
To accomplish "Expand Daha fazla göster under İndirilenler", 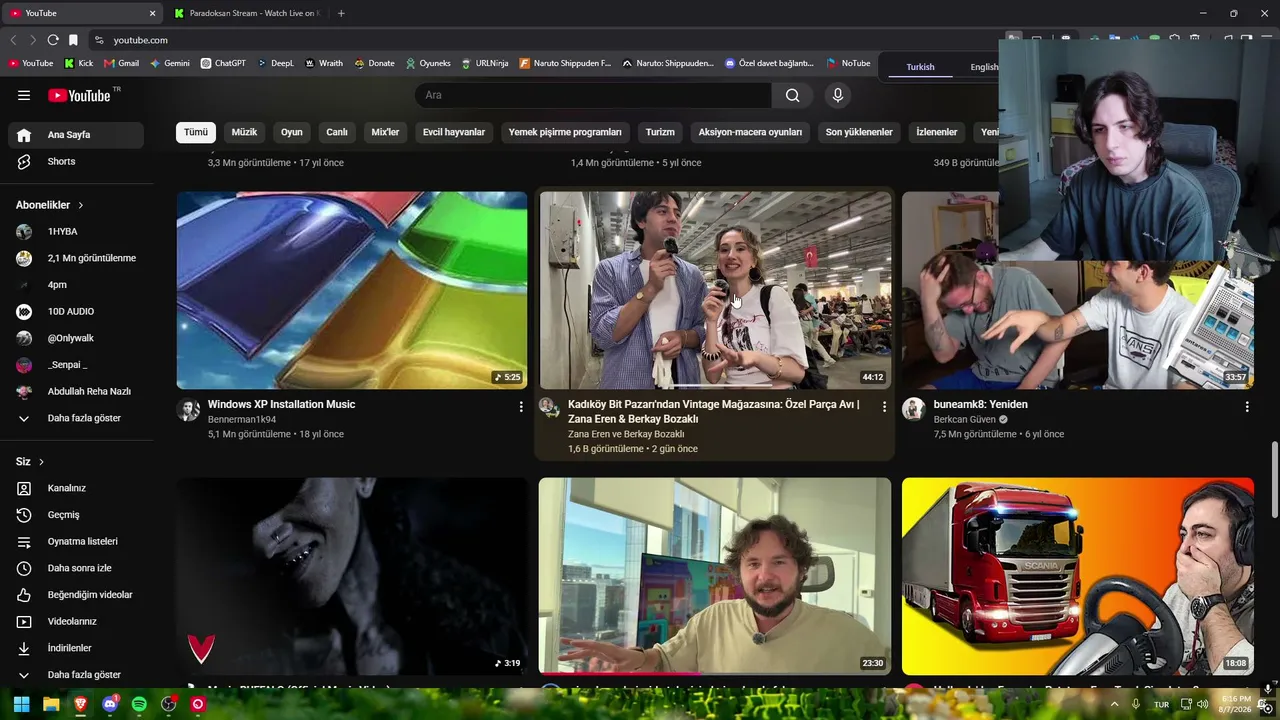I will [76, 675].
